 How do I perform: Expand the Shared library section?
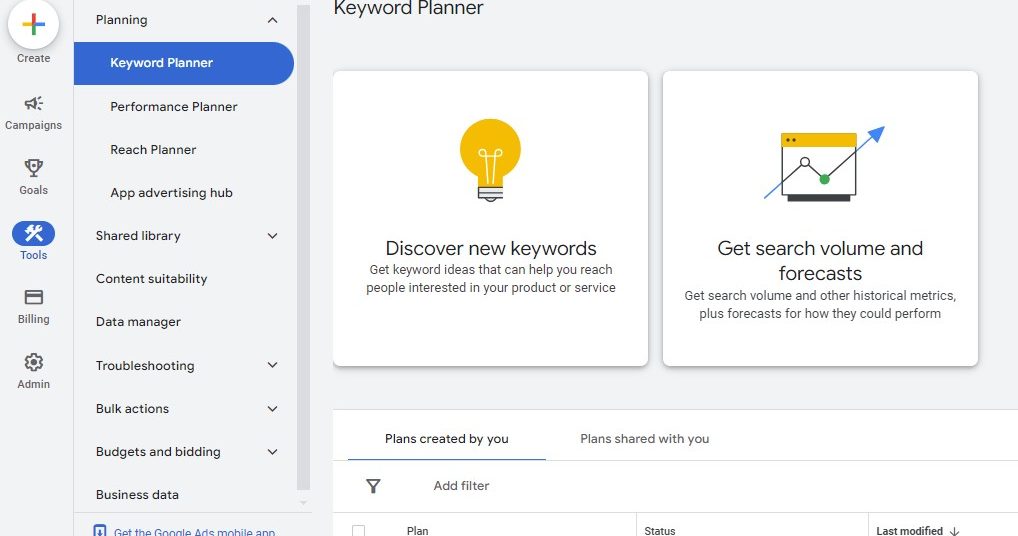point(272,236)
